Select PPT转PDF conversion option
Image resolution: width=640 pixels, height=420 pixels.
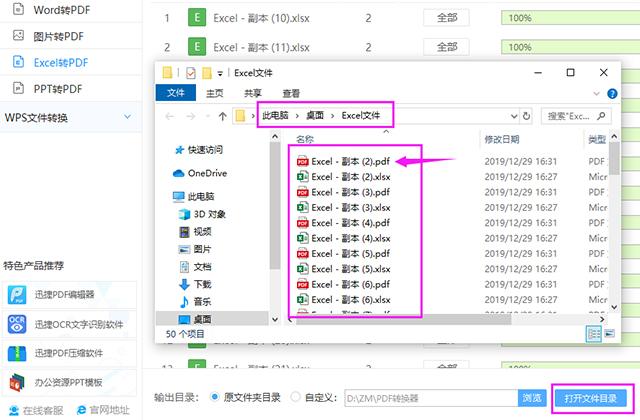58,89
